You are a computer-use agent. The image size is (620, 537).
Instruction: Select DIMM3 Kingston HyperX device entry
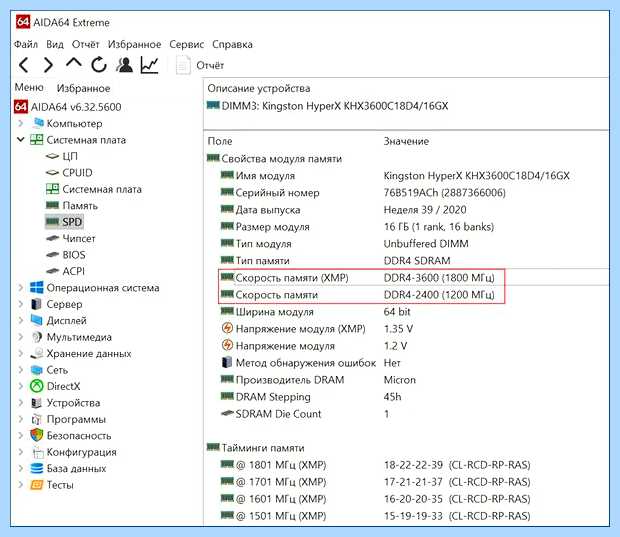point(328,106)
